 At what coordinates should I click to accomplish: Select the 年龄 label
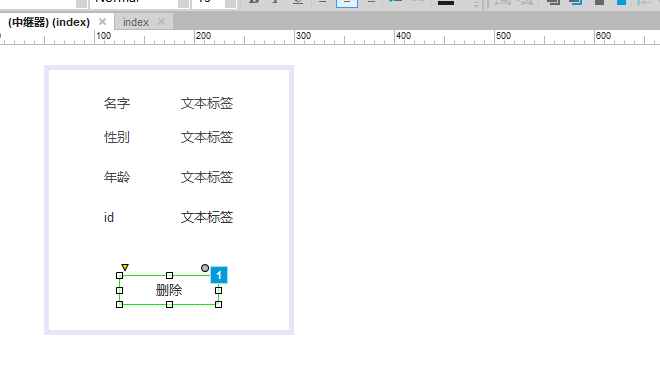coord(117,177)
